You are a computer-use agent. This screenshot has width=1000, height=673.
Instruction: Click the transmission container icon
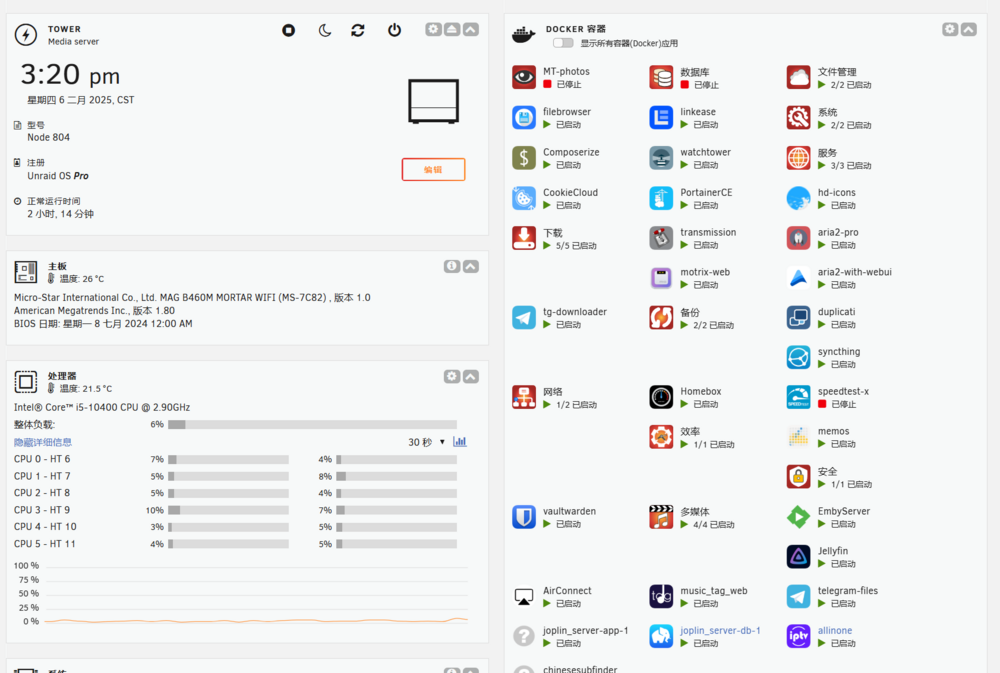[661, 238]
